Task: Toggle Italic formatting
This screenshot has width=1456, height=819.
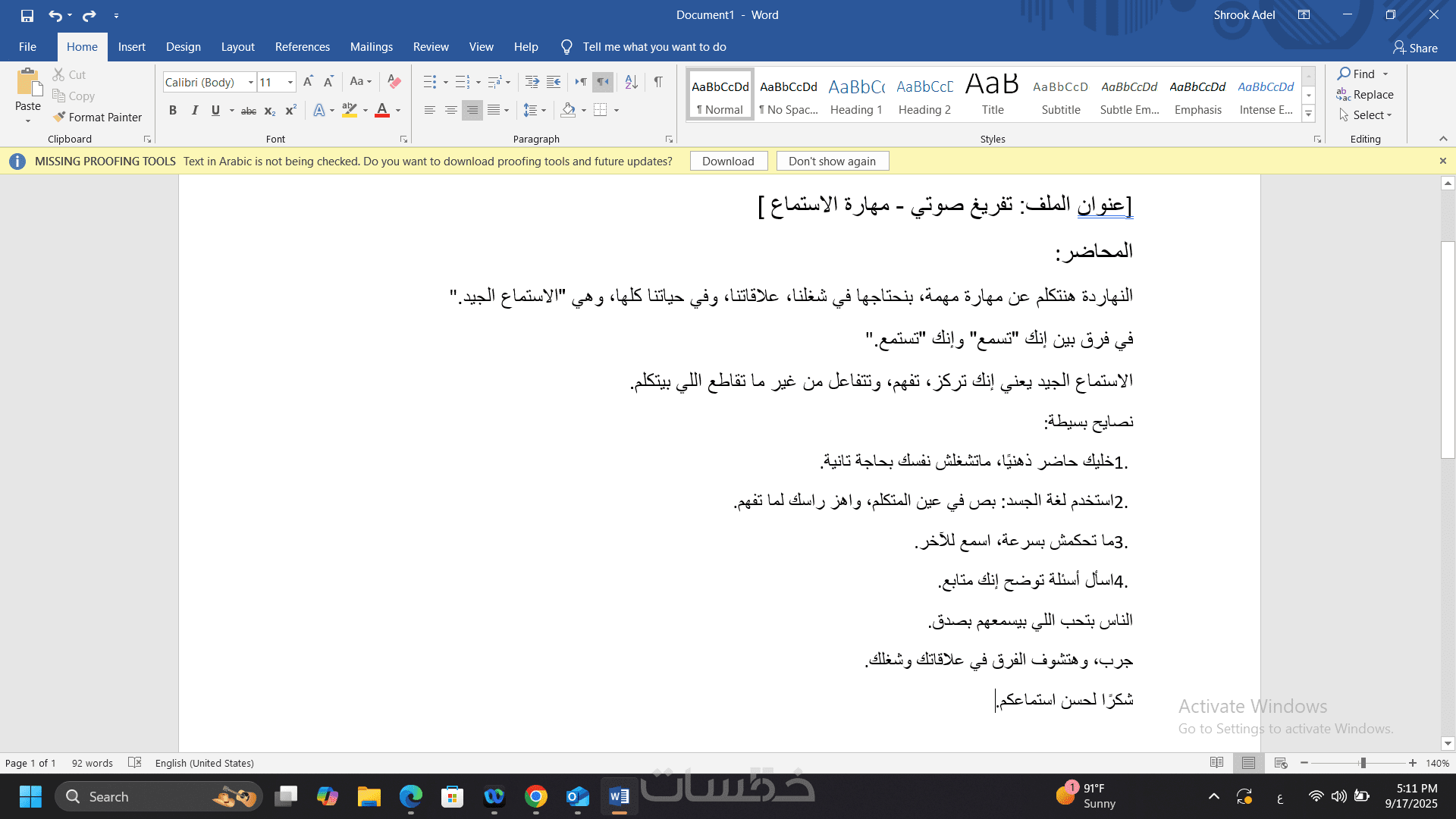Action: tap(194, 111)
